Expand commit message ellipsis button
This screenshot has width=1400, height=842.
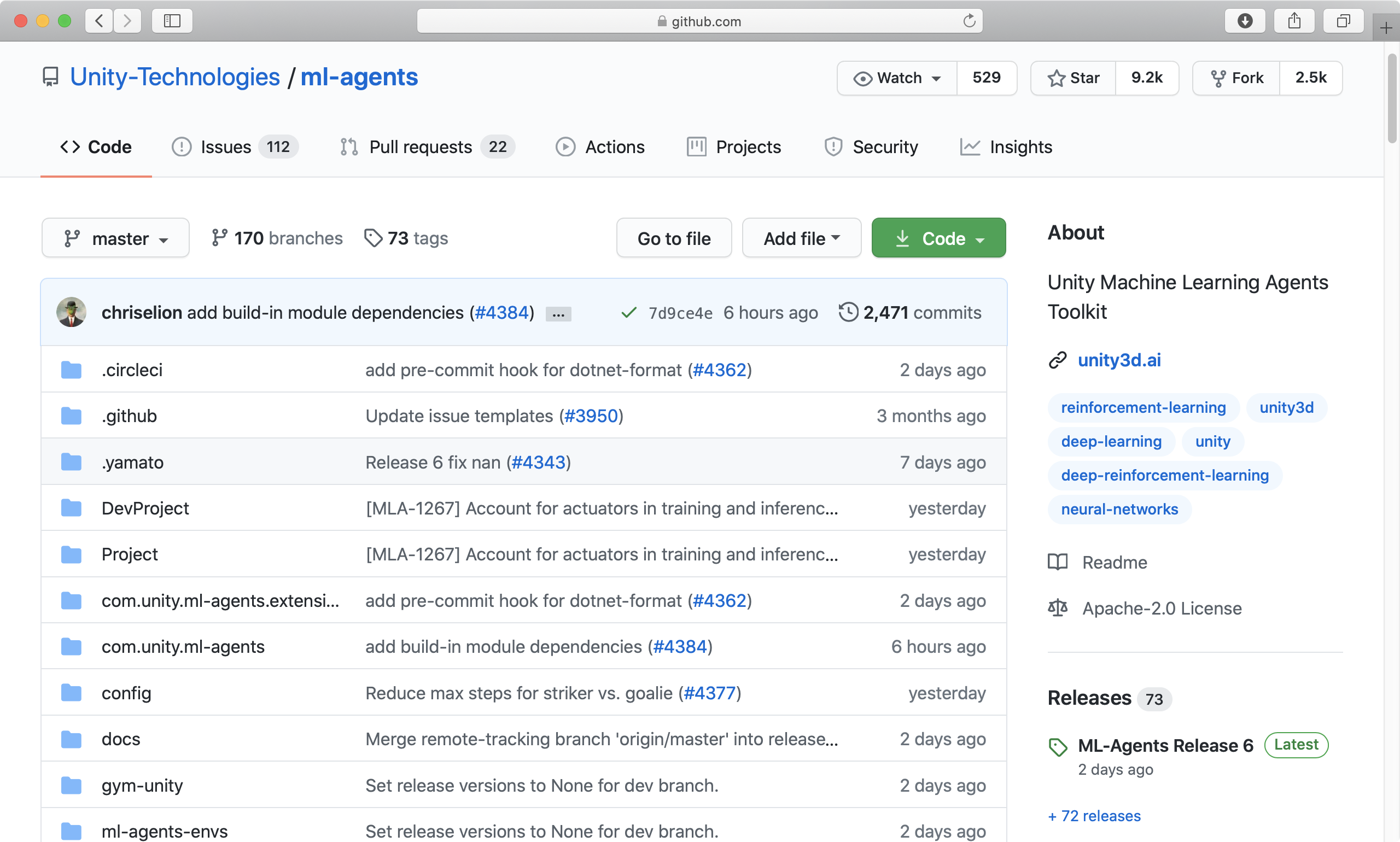558,314
